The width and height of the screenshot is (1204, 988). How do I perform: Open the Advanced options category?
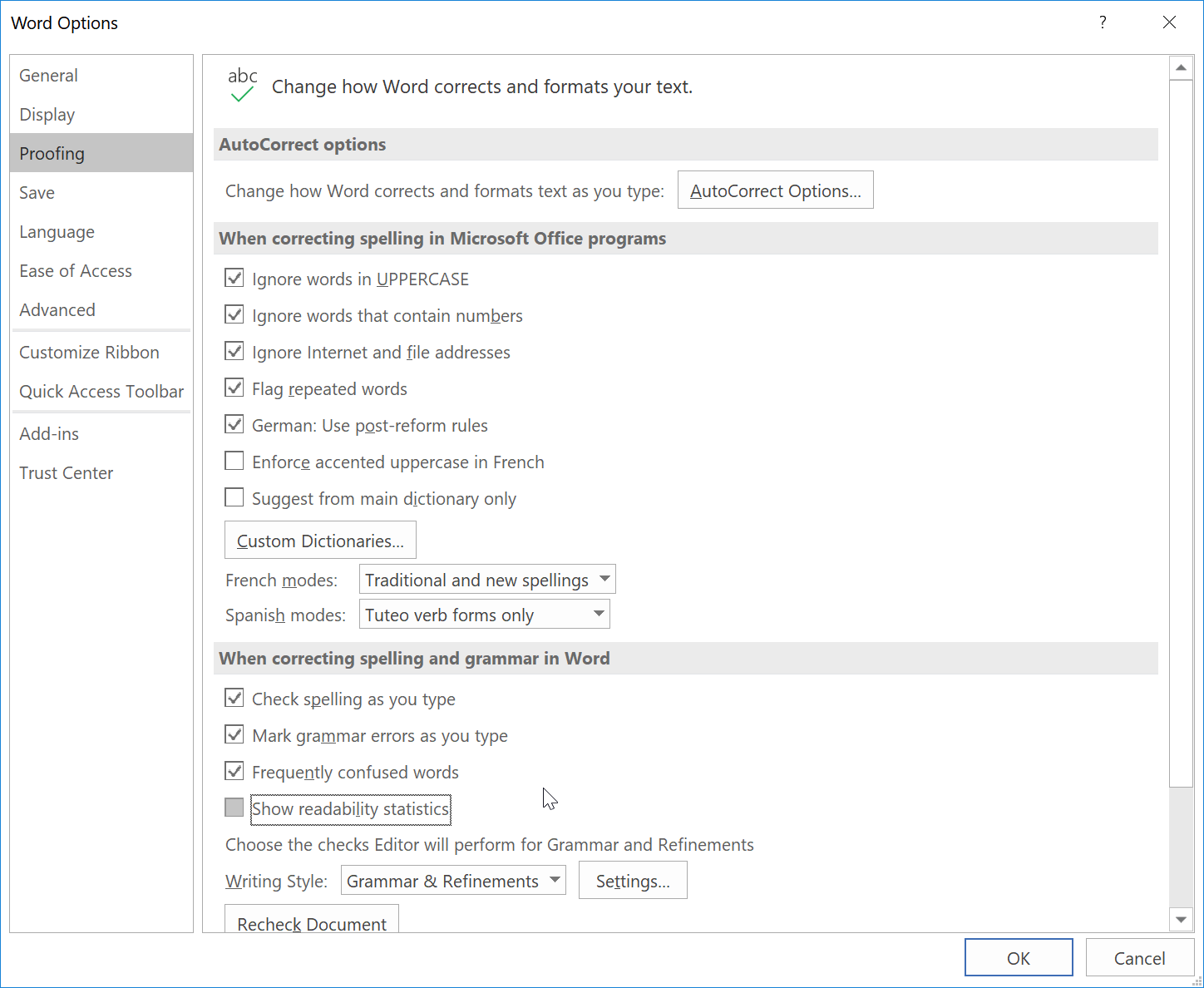click(101, 309)
